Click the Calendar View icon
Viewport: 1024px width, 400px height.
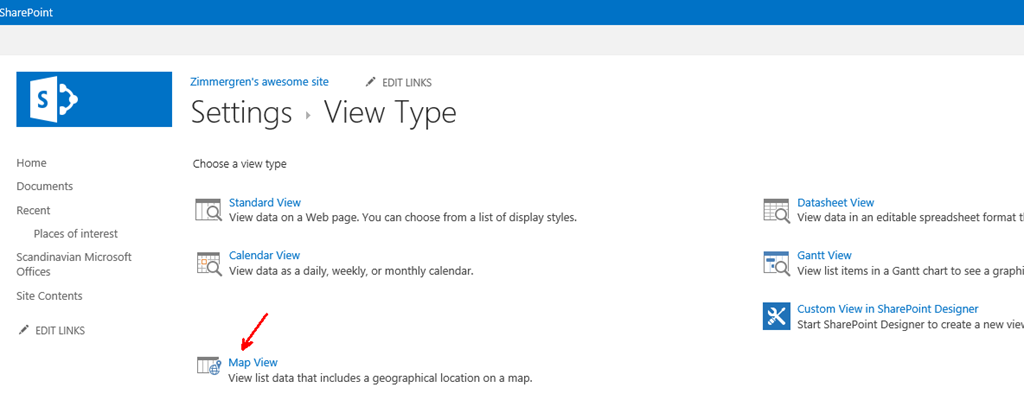coord(209,263)
